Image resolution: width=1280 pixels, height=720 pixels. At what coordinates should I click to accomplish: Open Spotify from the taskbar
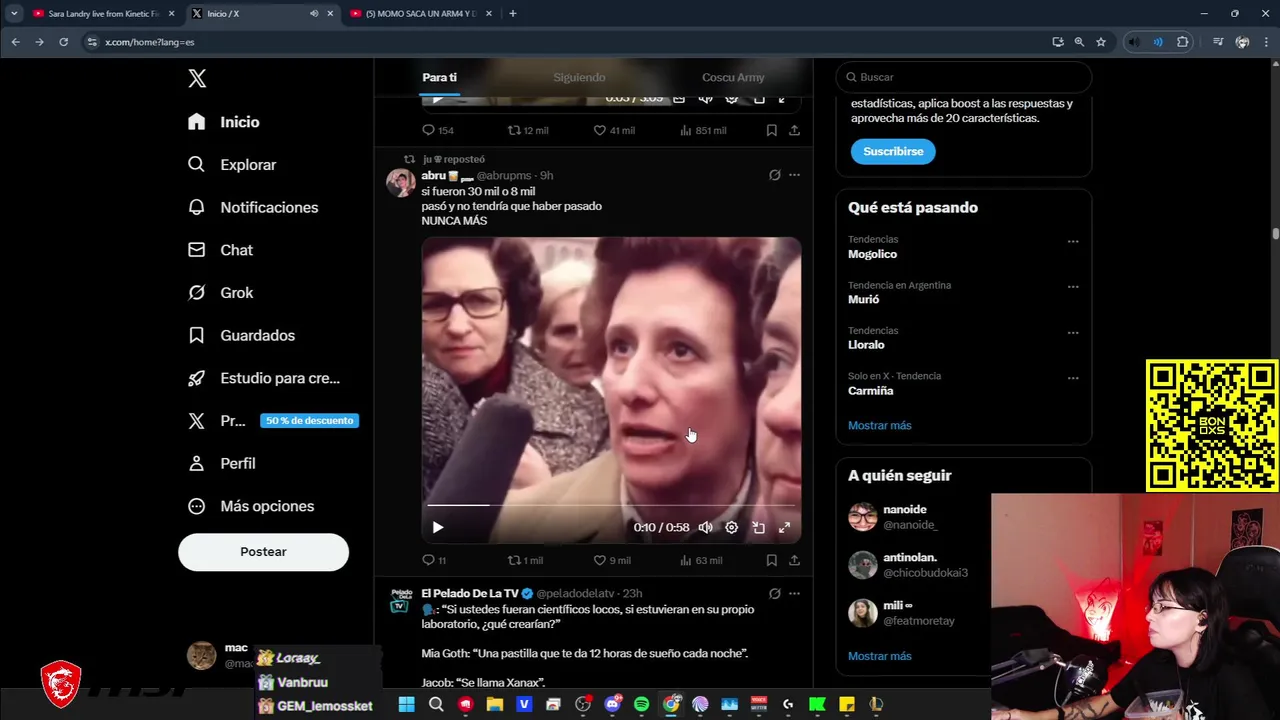tap(641, 705)
